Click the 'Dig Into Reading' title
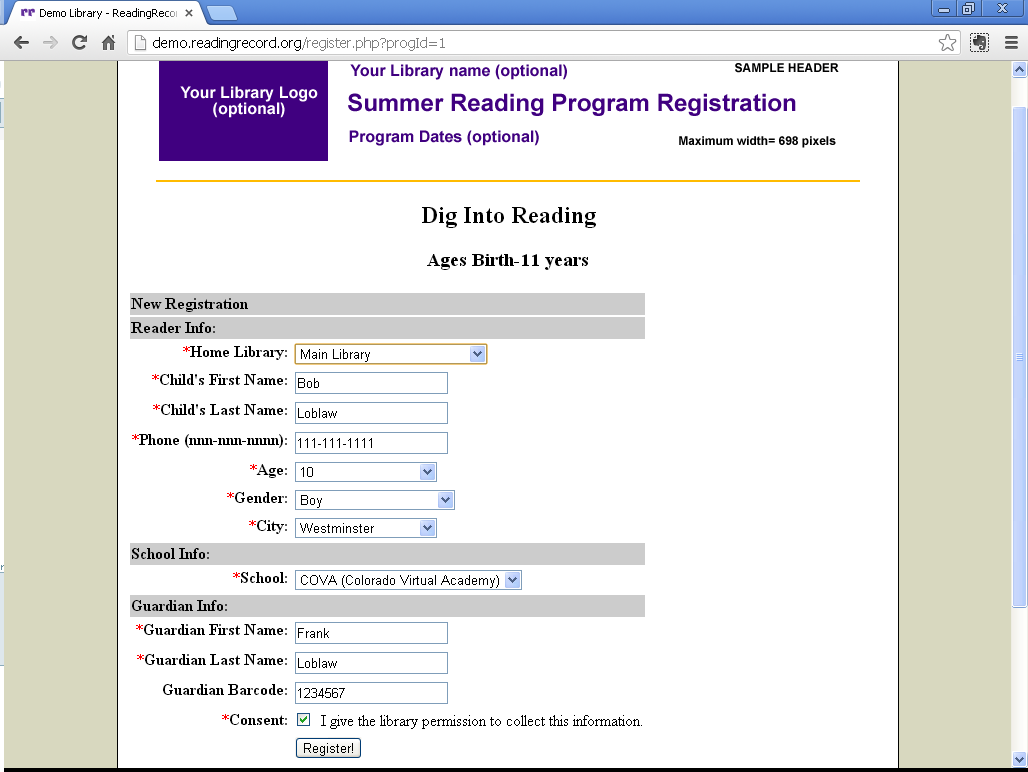Image resolution: width=1028 pixels, height=772 pixels. 509,216
